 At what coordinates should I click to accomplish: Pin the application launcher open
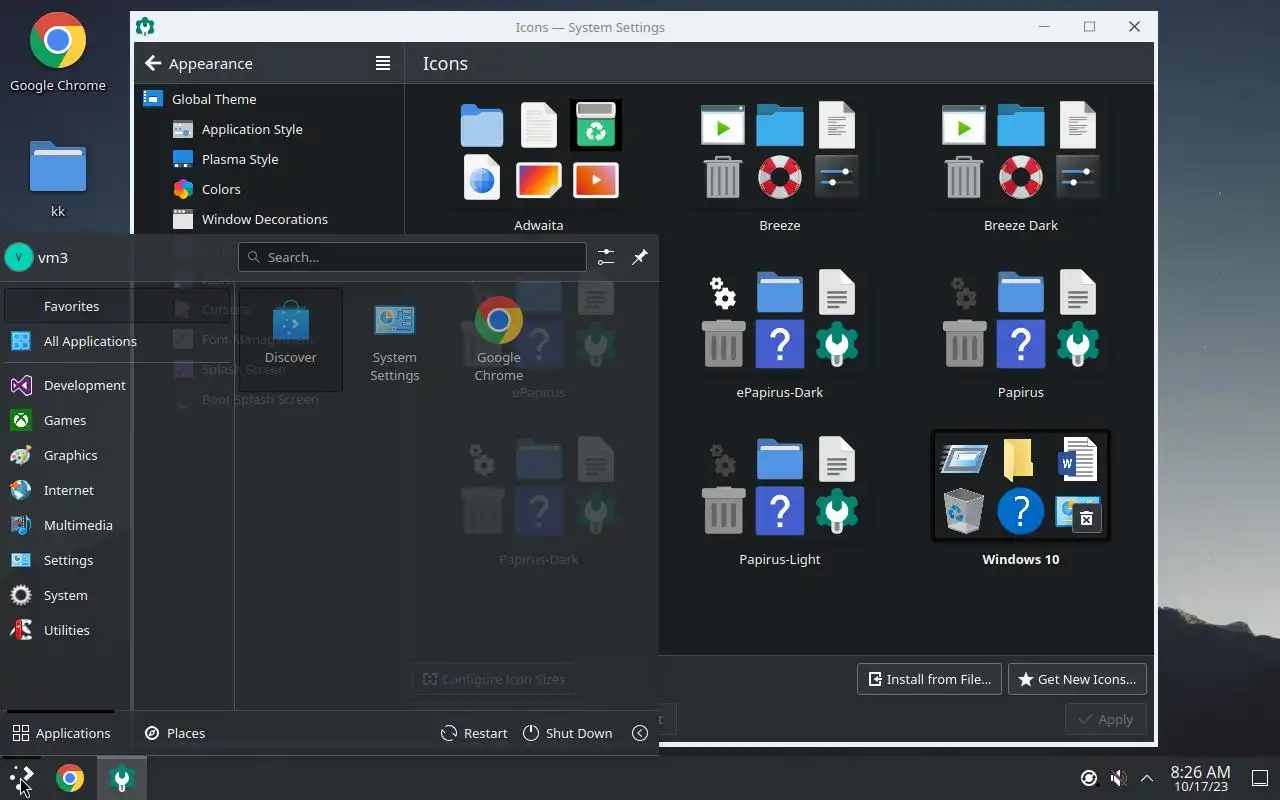640,257
